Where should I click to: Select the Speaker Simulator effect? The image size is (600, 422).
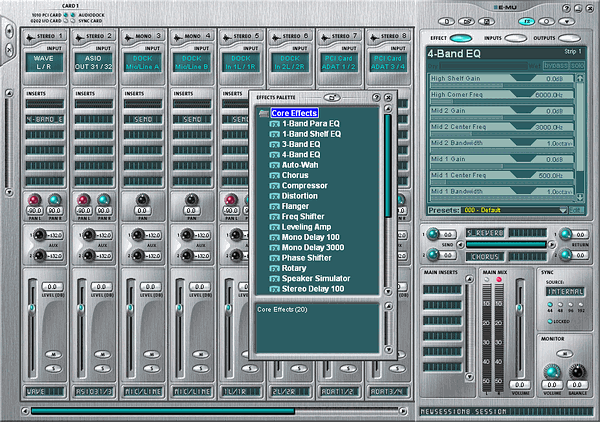coord(316,277)
